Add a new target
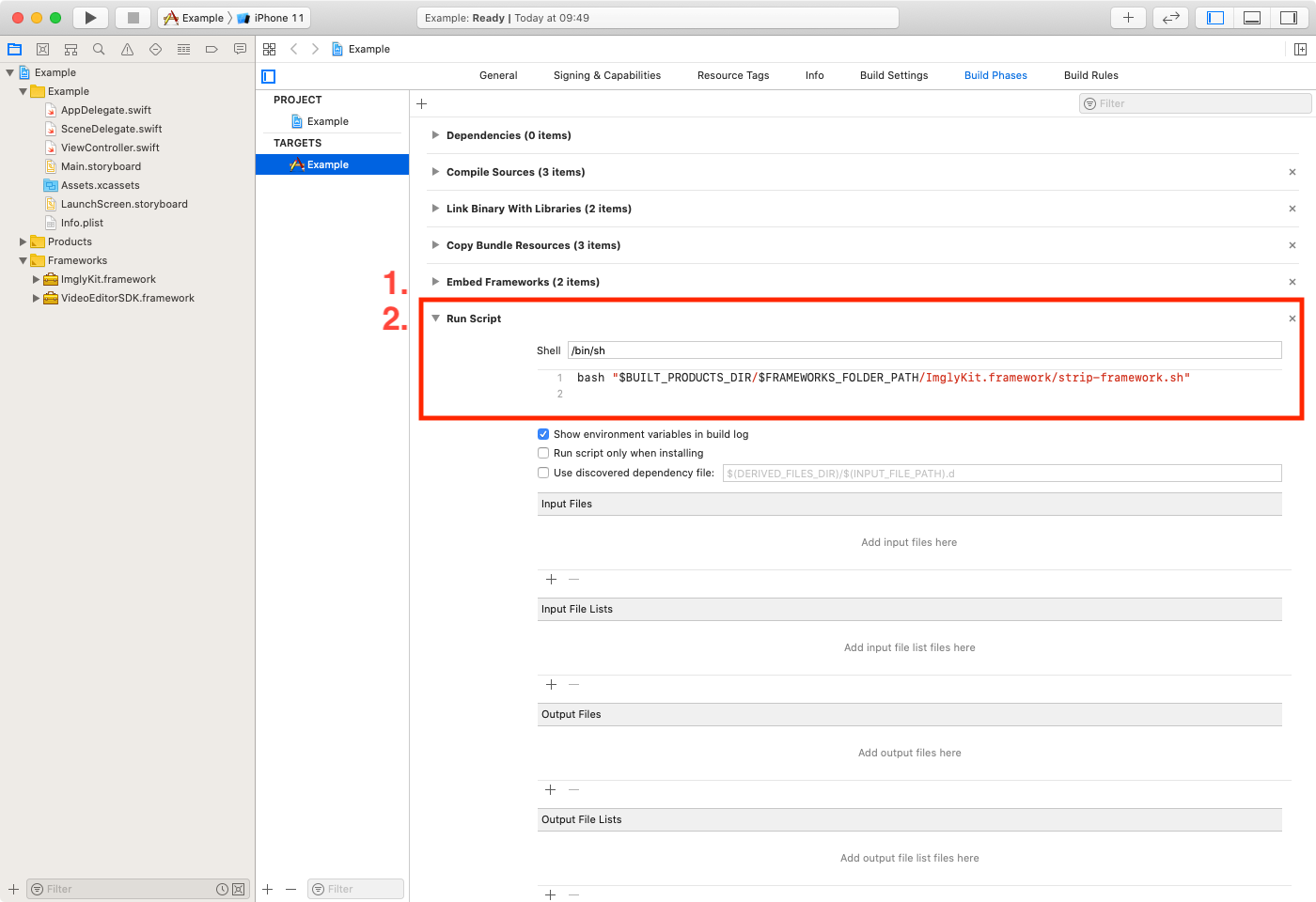1316x902 pixels. (268, 889)
